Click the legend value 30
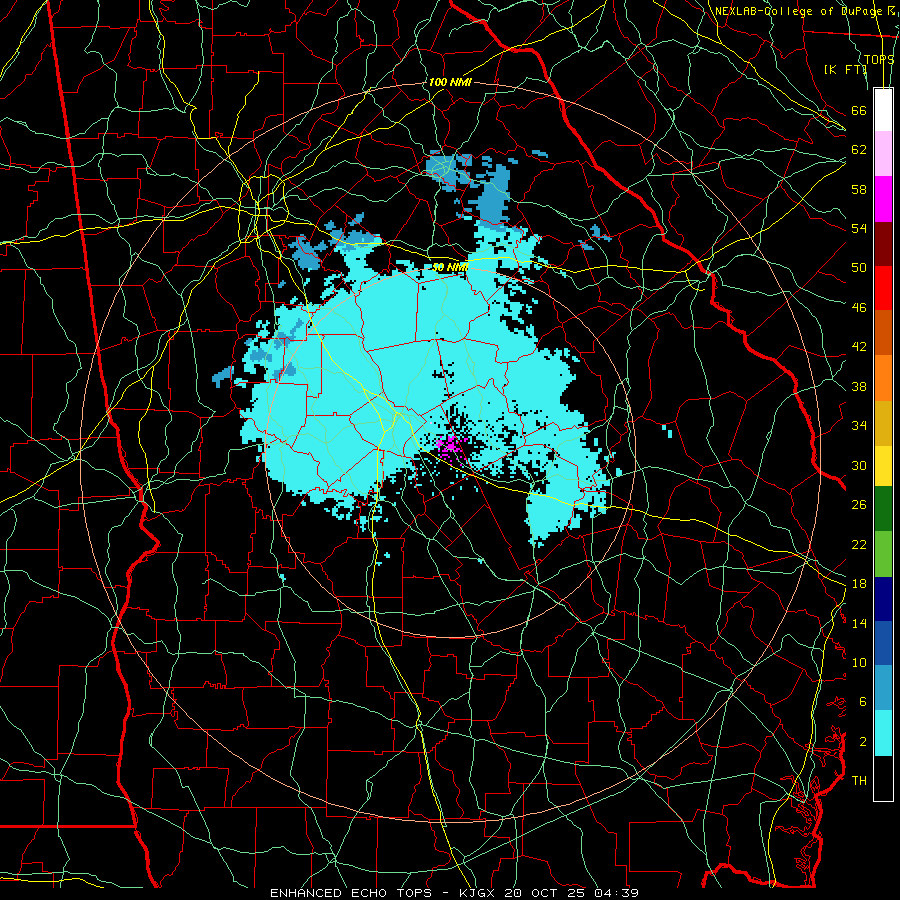Image resolution: width=900 pixels, height=900 pixels. (859, 465)
